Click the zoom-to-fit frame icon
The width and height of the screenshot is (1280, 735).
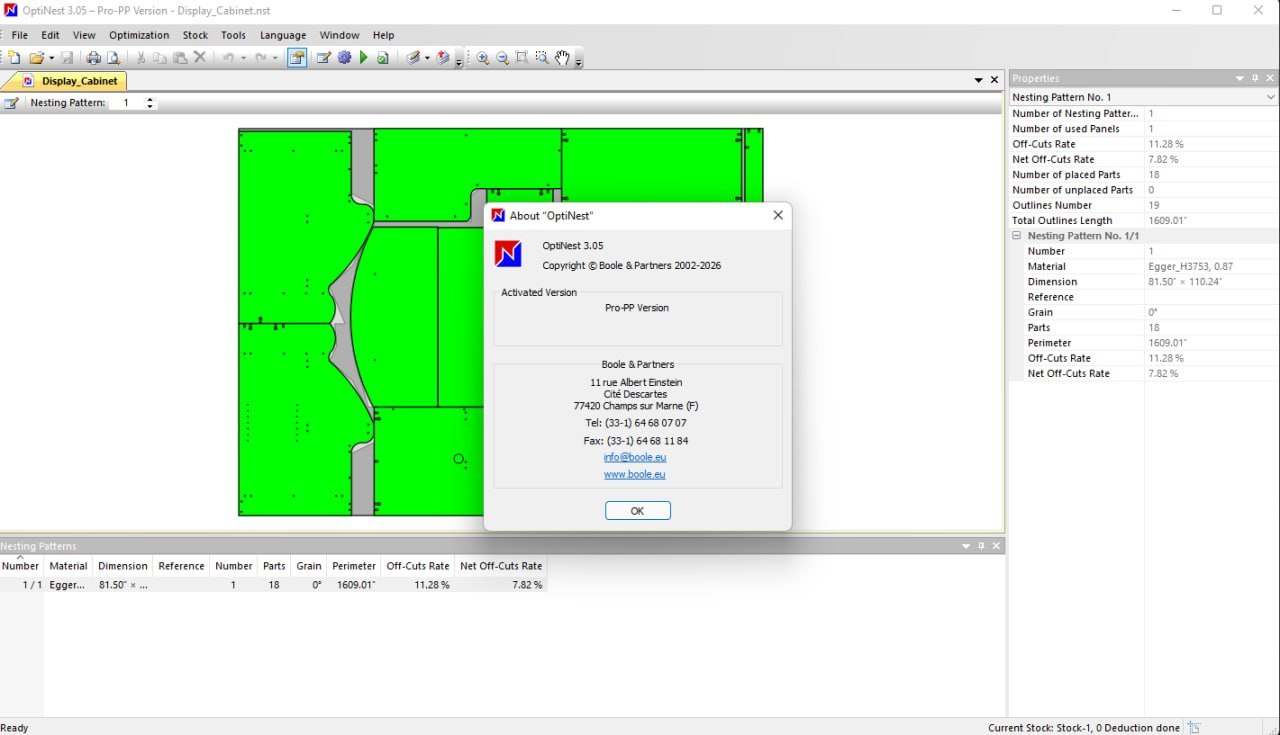click(x=522, y=58)
